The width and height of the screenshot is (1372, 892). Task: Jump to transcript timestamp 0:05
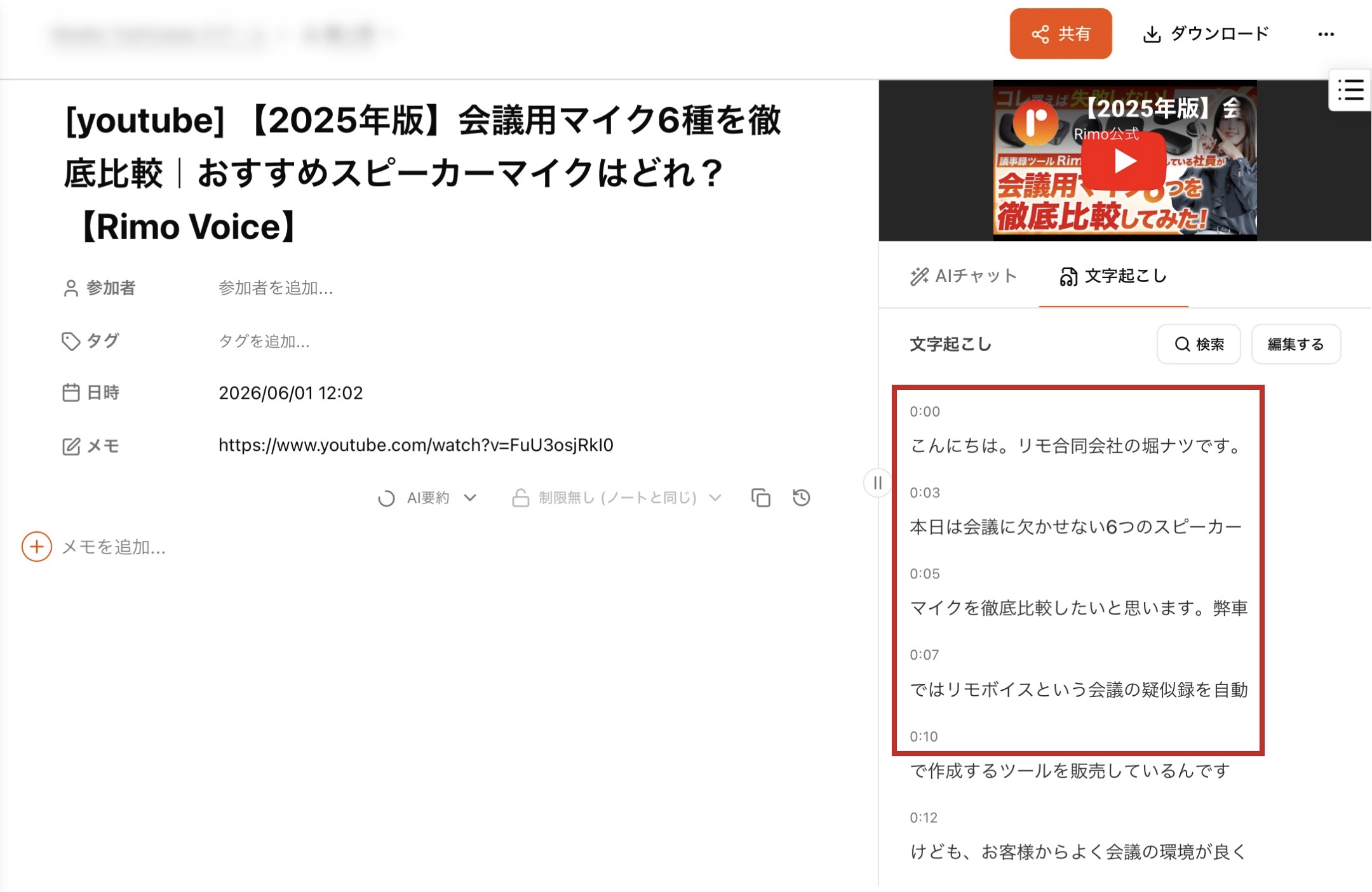(x=924, y=574)
